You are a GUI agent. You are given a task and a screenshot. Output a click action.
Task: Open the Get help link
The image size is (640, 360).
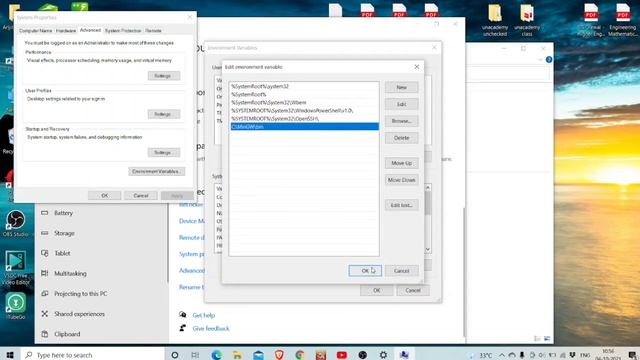click(203, 315)
